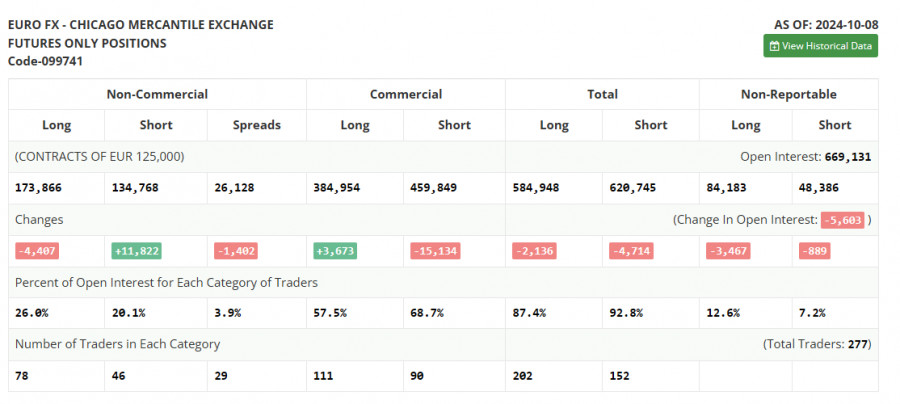The image size is (900, 404).
Task: Click the 87.4% percent value
Action: pos(529,313)
